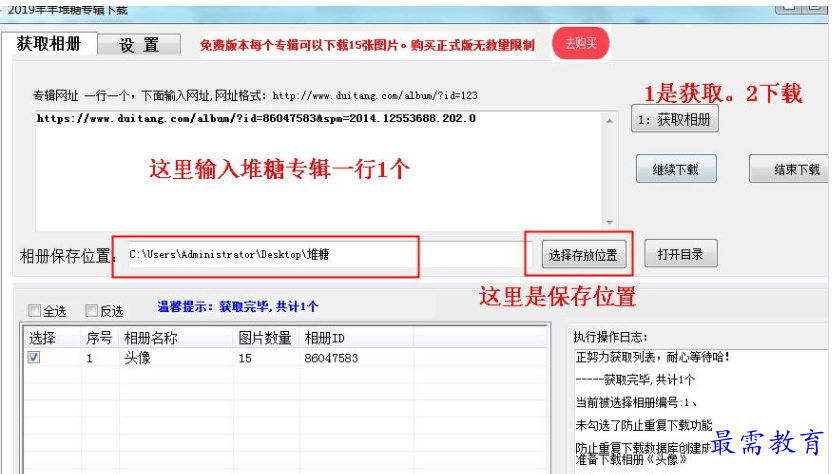This screenshot has width=832, height=474.
Task: Click the URL box scroll down arrow
Action: point(610,222)
